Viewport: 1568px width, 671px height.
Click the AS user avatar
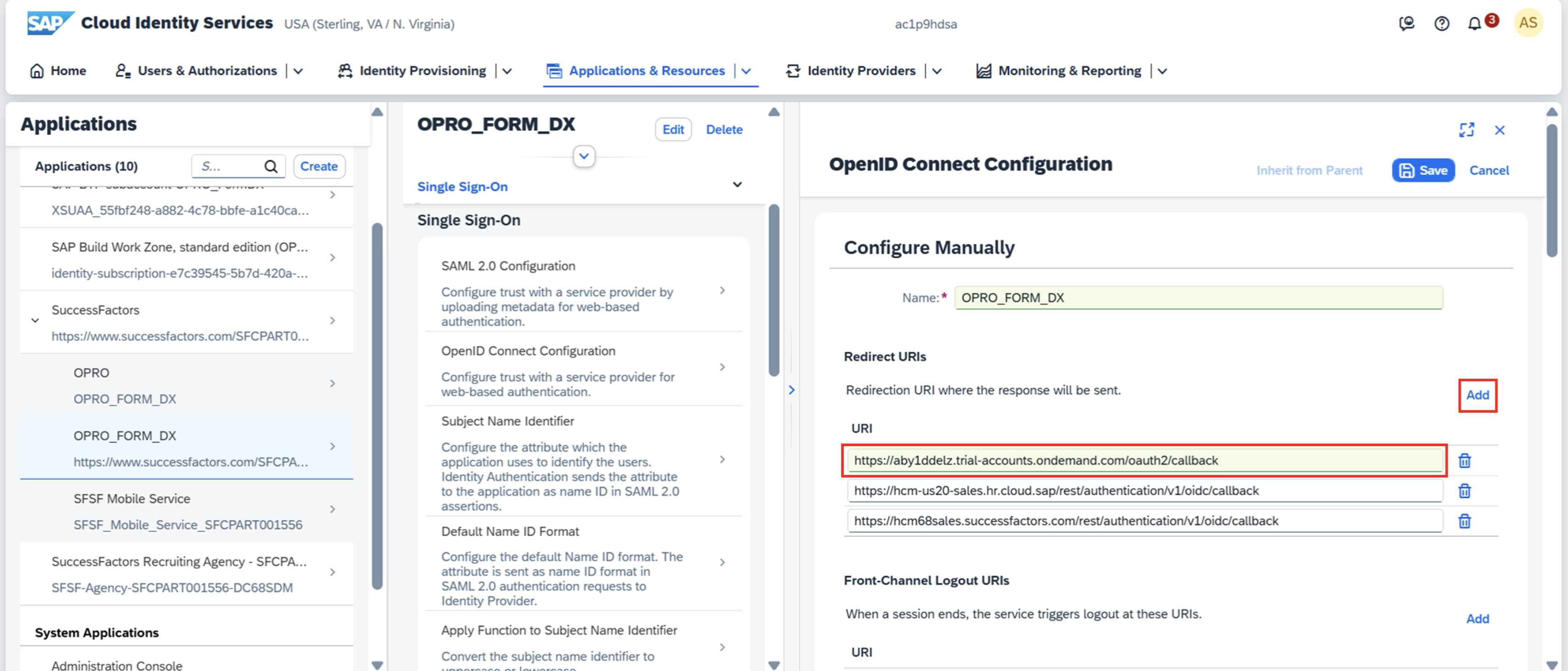coord(1528,23)
